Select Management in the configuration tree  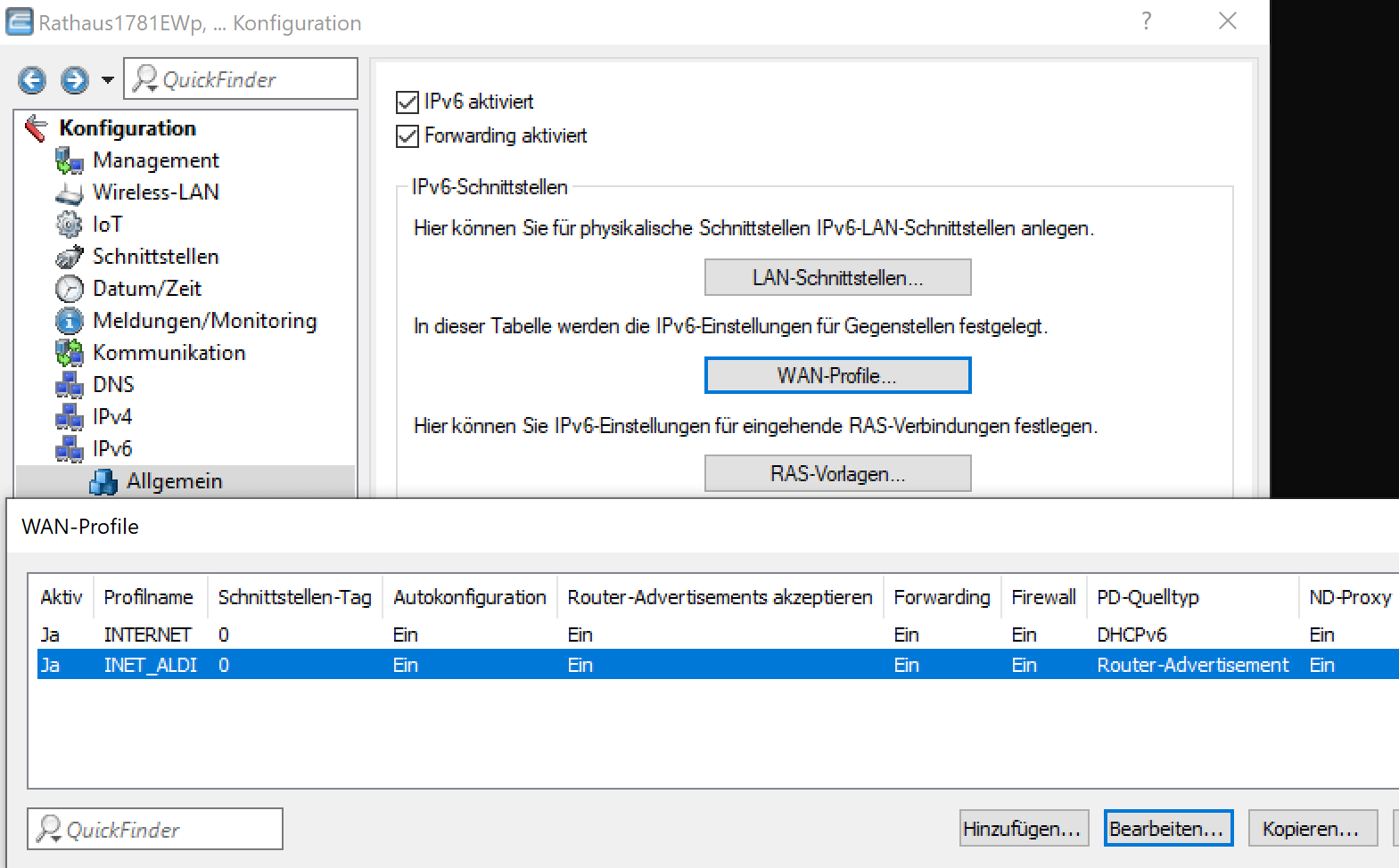point(156,160)
